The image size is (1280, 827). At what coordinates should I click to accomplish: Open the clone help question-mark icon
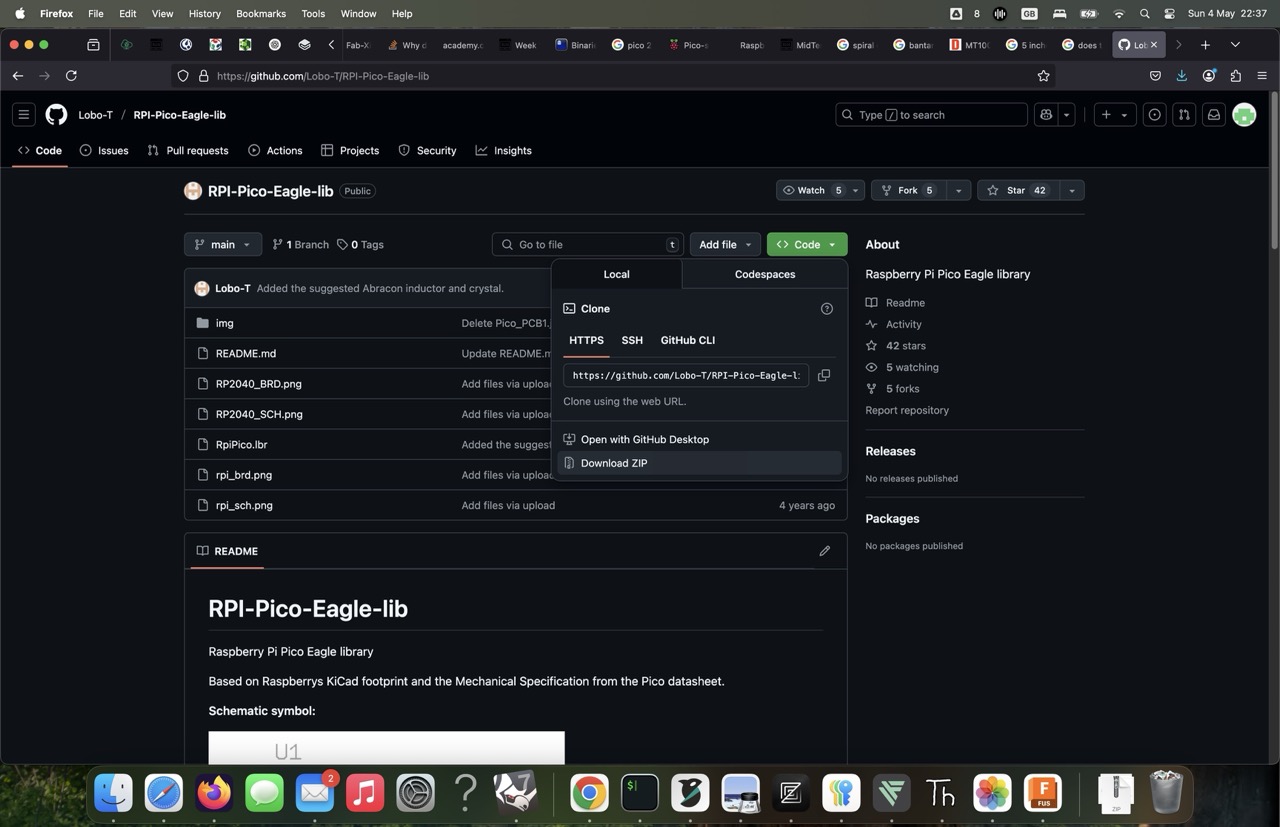click(826, 309)
